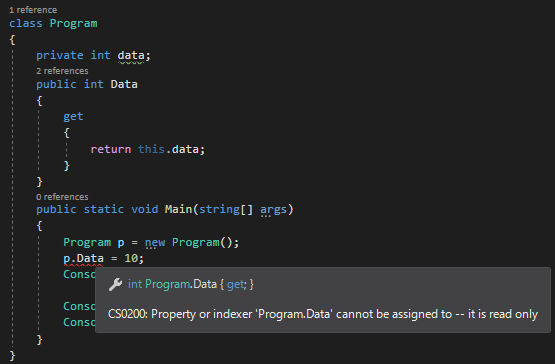Click the value 10 in assignment
Viewport: 555px width, 364px height.
tap(131, 258)
